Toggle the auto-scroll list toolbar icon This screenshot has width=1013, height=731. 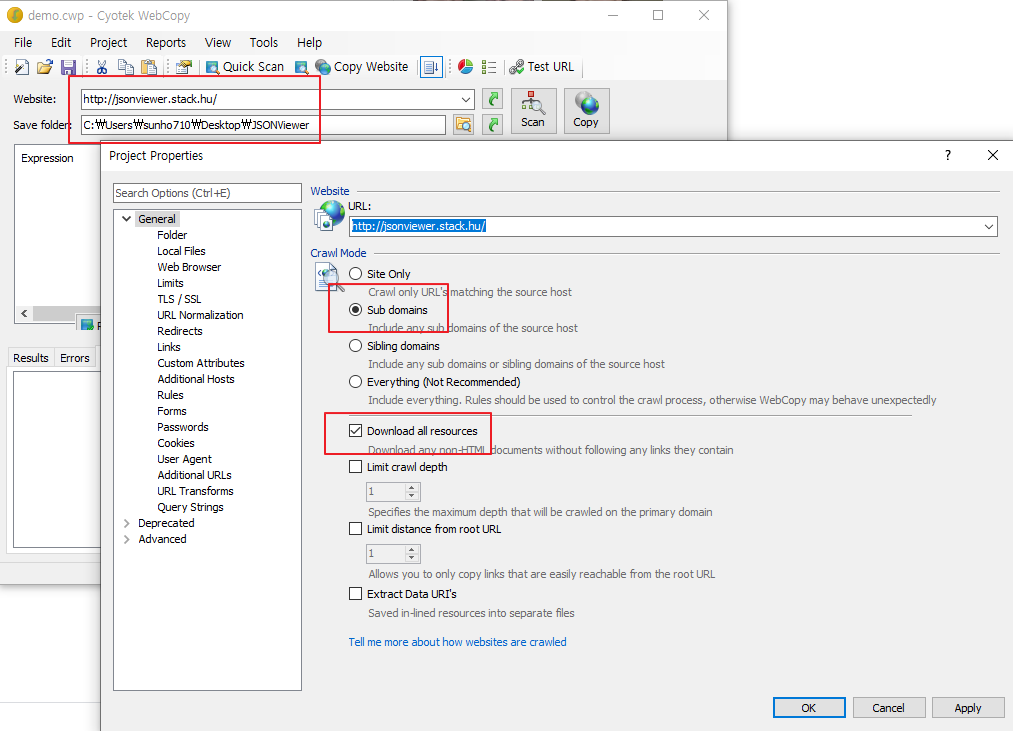coord(432,67)
